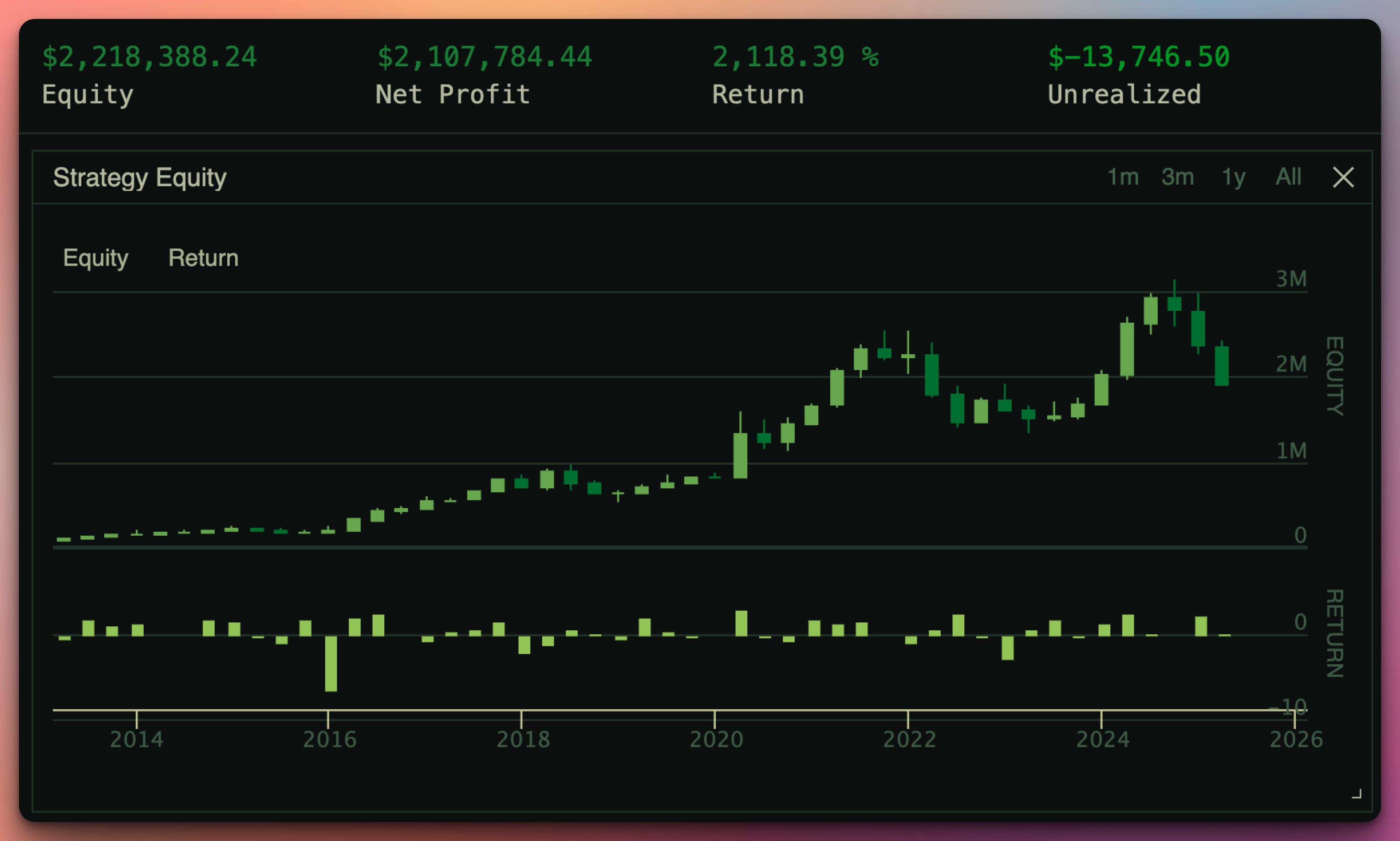Image resolution: width=1400 pixels, height=841 pixels.
Task: Click the resize handle in the panel corner
Action: point(1356,793)
